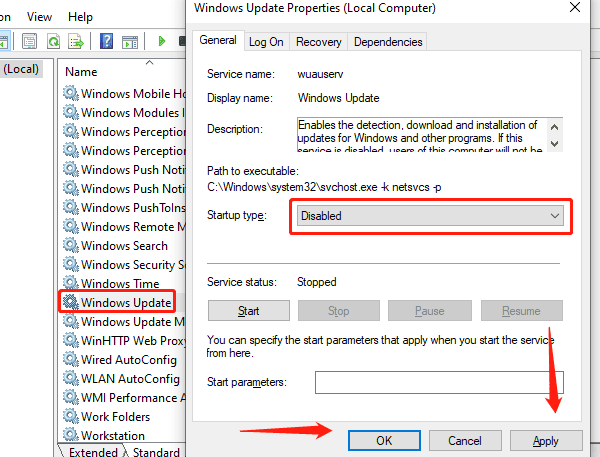This screenshot has width=600, height=457.
Task: Click gear icon beside Windows Time
Action: pos(70,283)
